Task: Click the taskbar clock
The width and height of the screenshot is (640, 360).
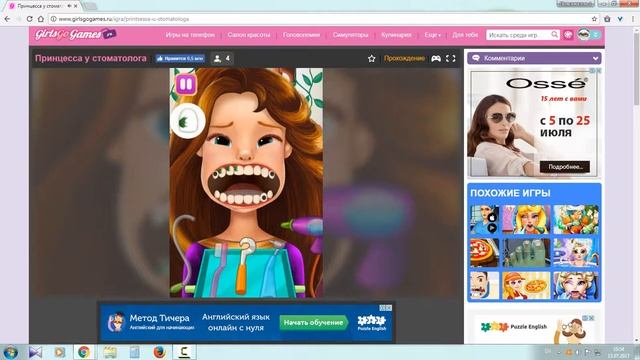Action: coord(619,352)
